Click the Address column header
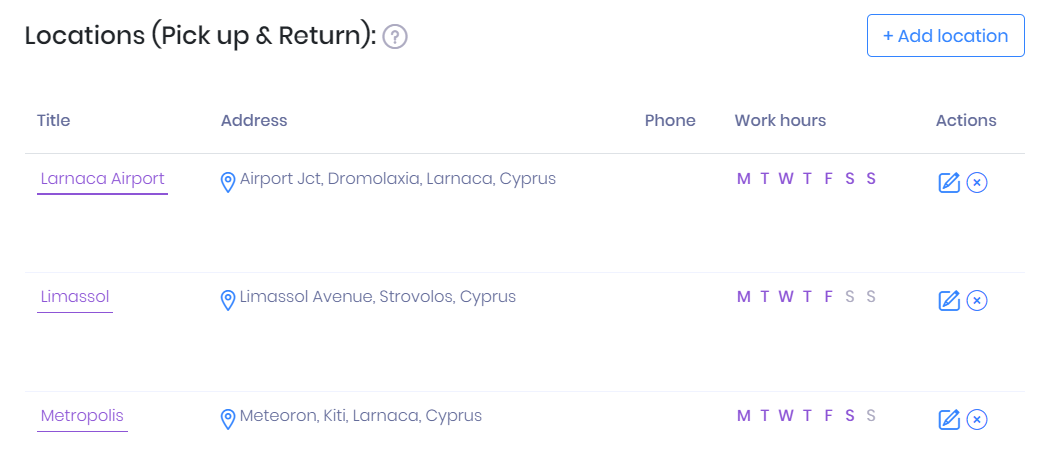The height and width of the screenshot is (461, 1043). pos(254,120)
